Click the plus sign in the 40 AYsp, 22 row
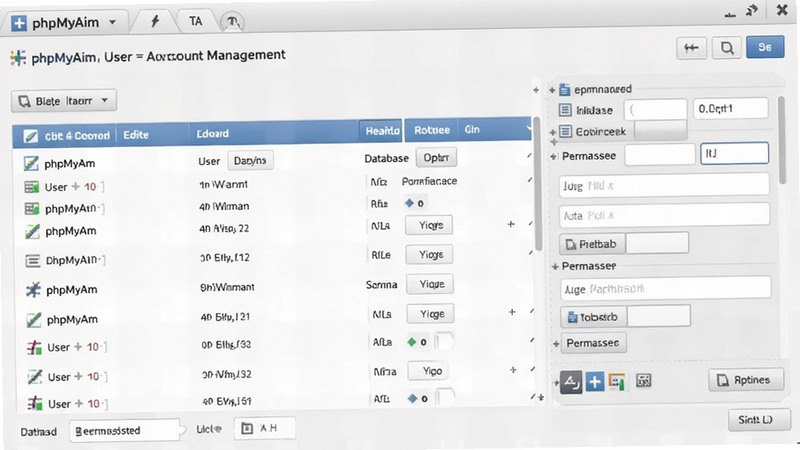This screenshot has height=450, width=800. pos(511,224)
